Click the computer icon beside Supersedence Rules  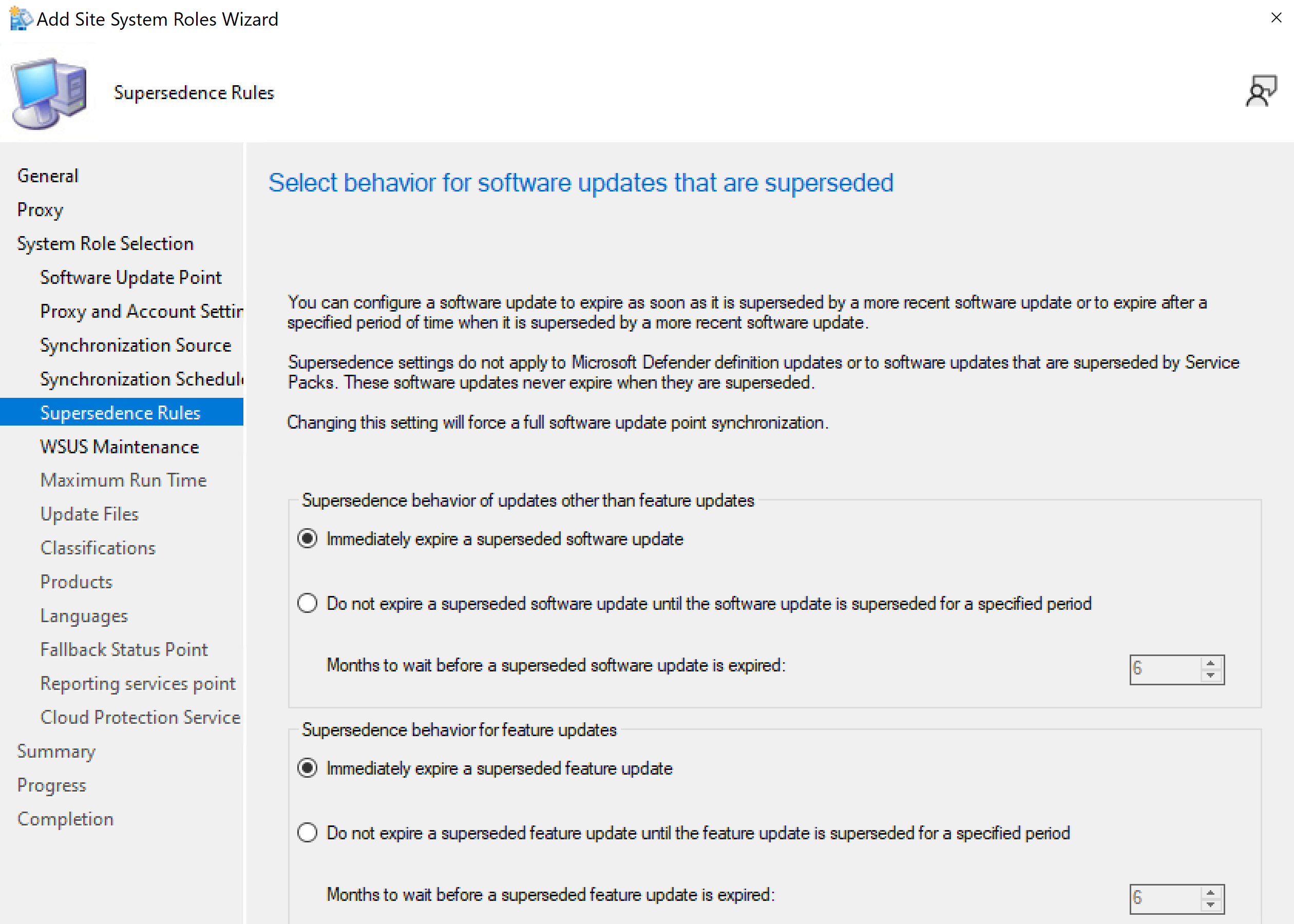50,93
